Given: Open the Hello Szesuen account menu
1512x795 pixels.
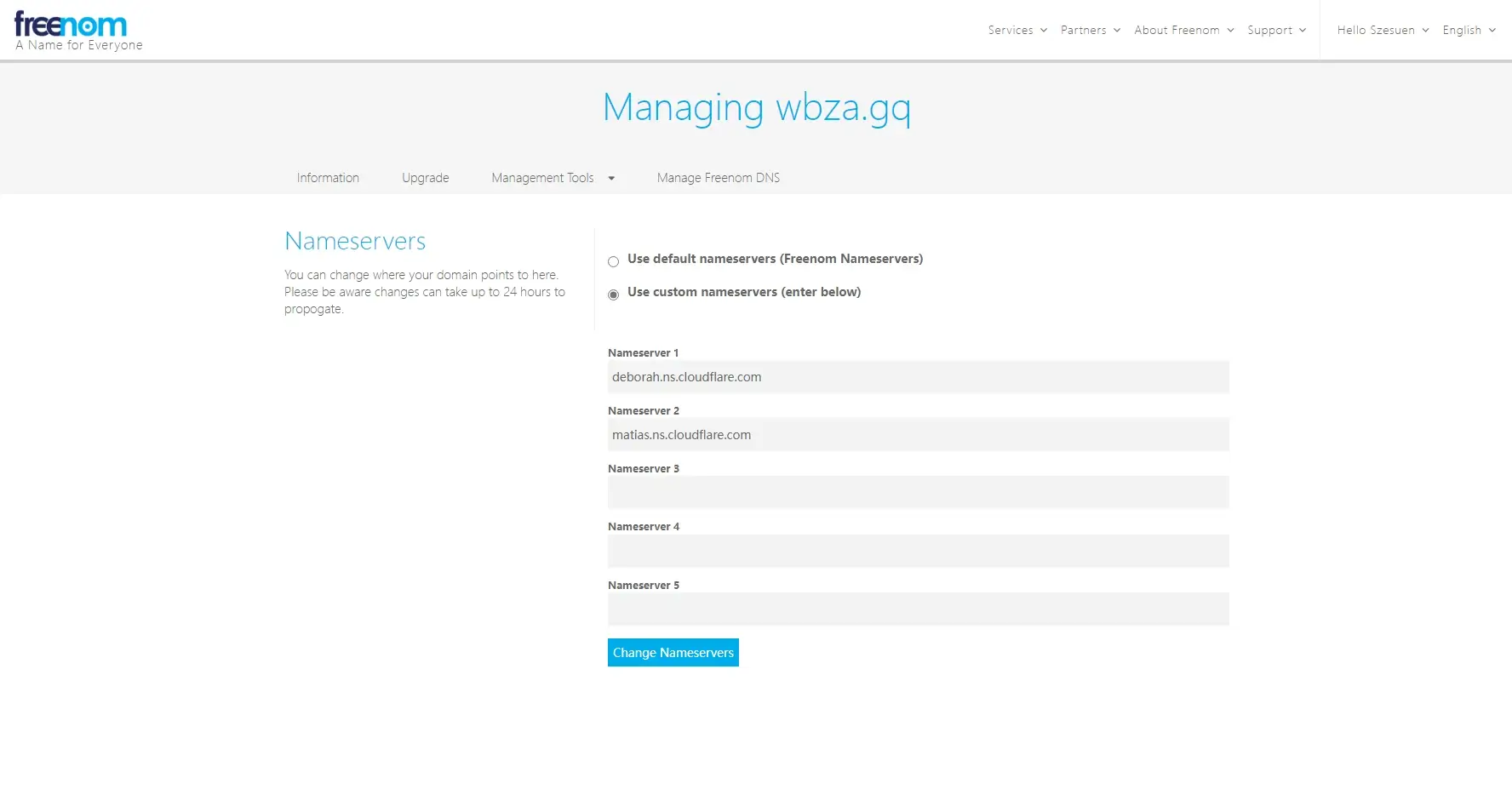Looking at the screenshot, I should 1383,31.
